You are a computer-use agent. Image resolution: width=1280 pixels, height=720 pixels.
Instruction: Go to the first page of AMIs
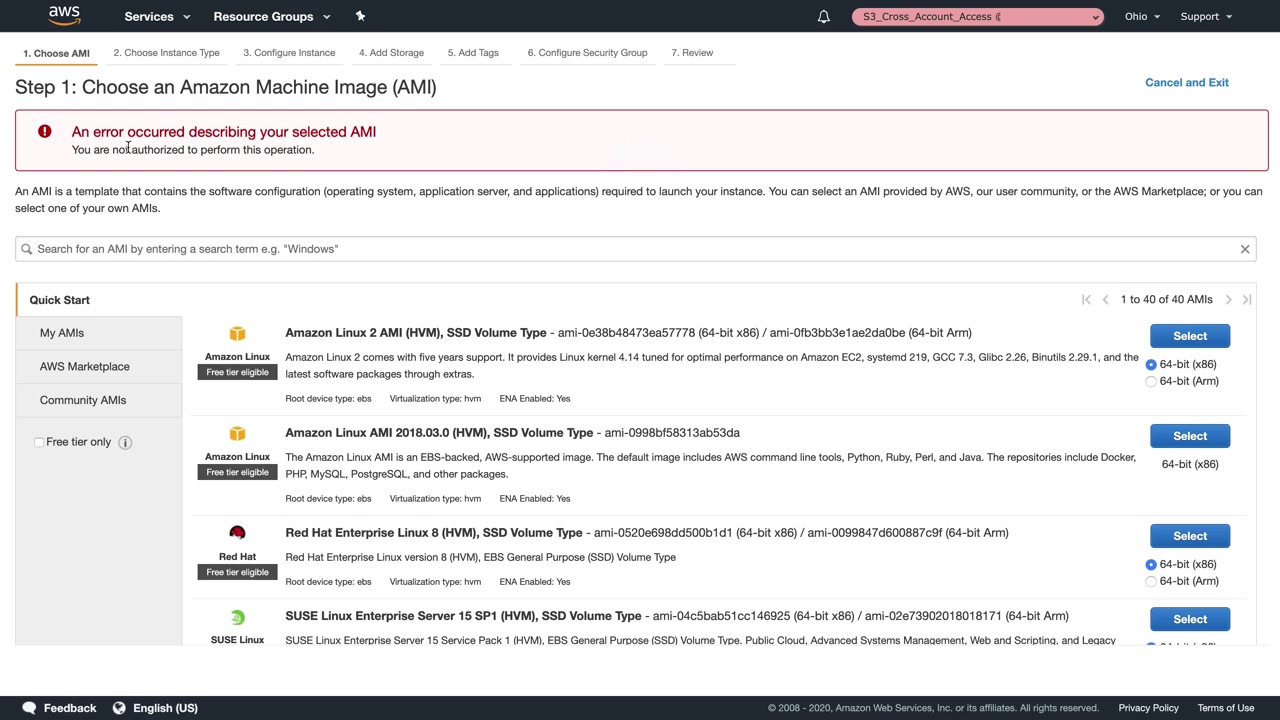pyautogui.click(x=1086, y=300)
